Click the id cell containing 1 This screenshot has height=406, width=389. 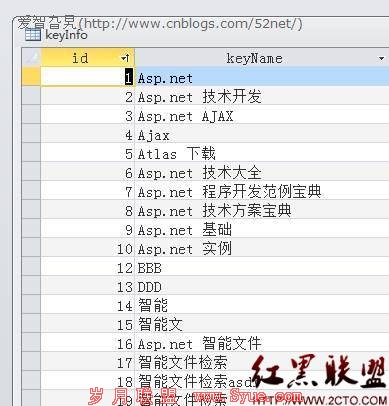[88, 77]
